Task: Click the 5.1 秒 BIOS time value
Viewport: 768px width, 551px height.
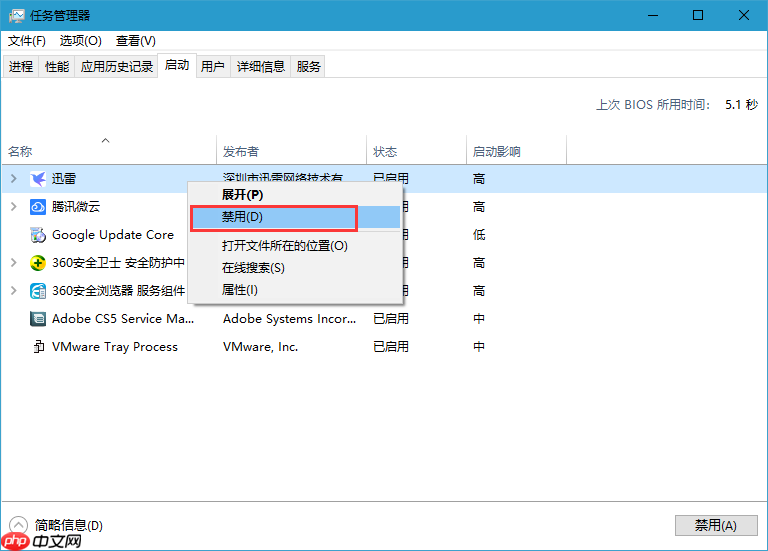Action: pyautogui.click(x=742, y=104)
